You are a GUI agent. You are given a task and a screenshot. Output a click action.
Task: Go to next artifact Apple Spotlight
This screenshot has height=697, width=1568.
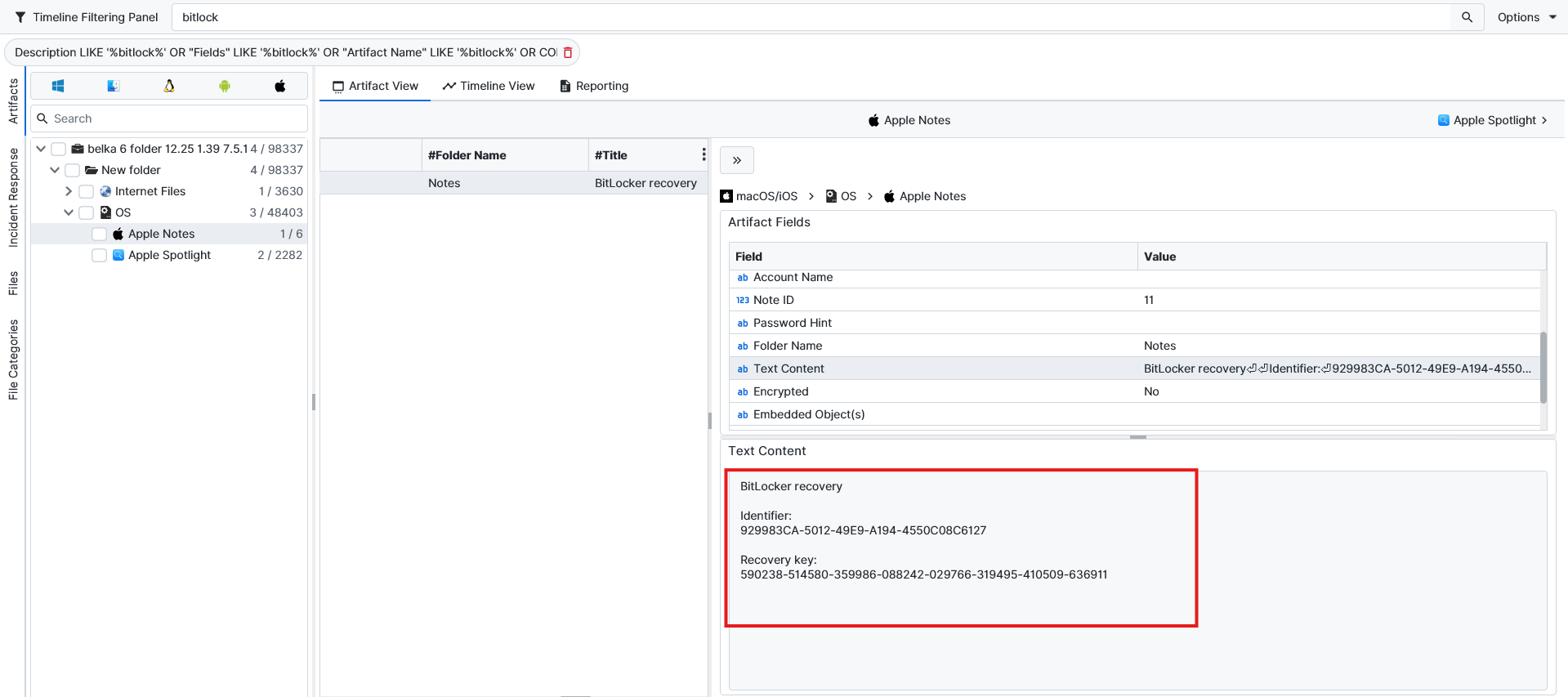click(x=1493, y=120)
